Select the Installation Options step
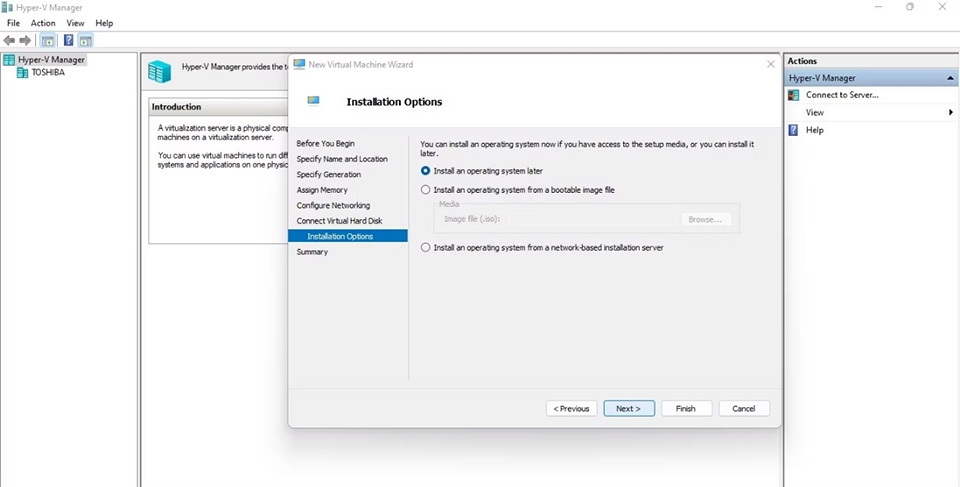Screen dimensions: 960x487 tap(348, 236)
